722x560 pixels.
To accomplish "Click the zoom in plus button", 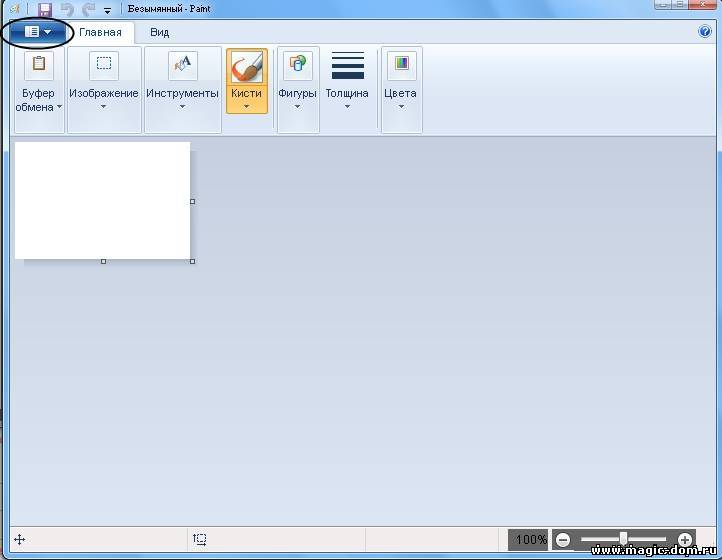I will click(685, 540).
